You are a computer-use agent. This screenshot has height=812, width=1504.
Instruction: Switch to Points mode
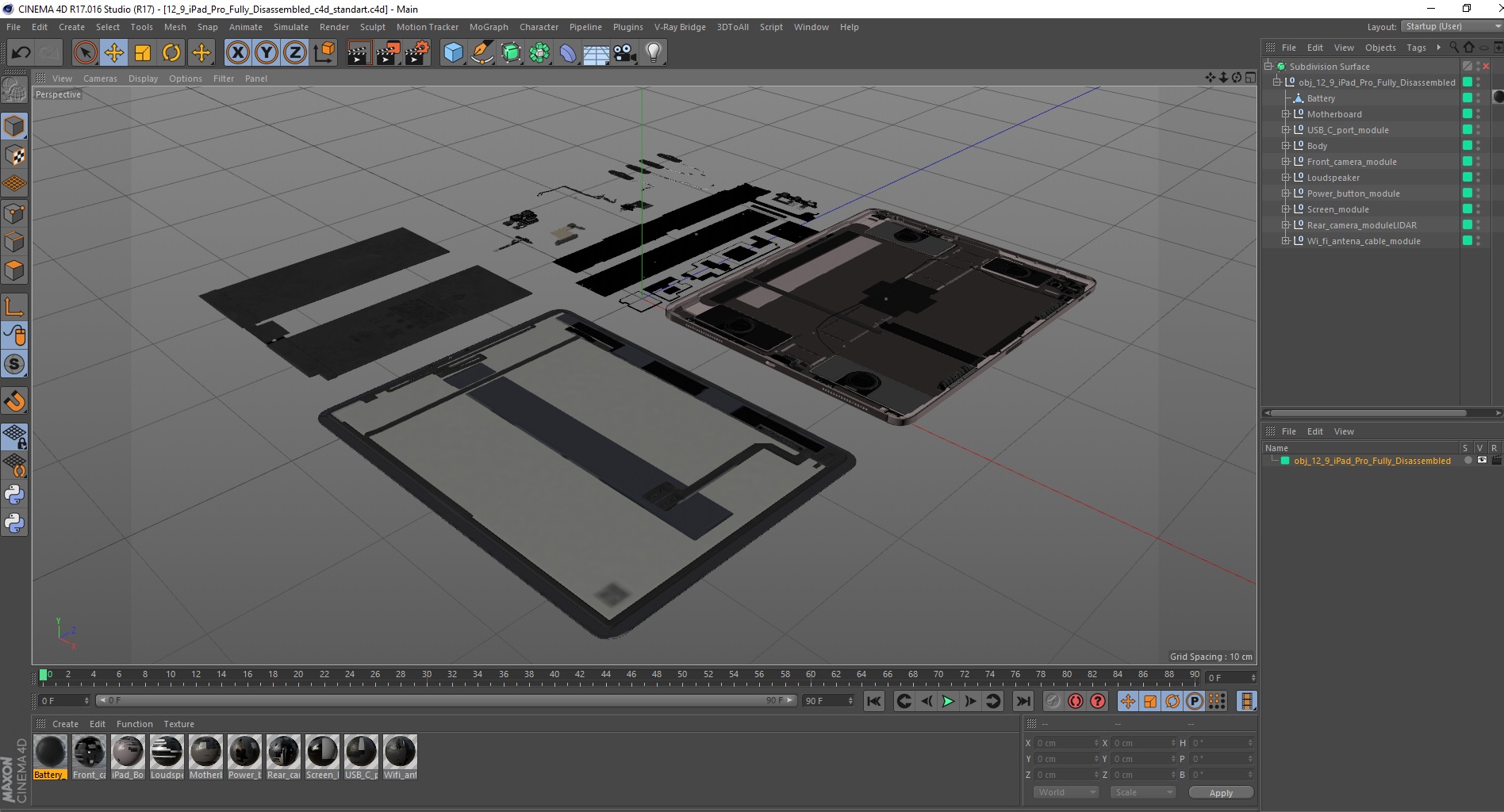click(x=14, y=213)
